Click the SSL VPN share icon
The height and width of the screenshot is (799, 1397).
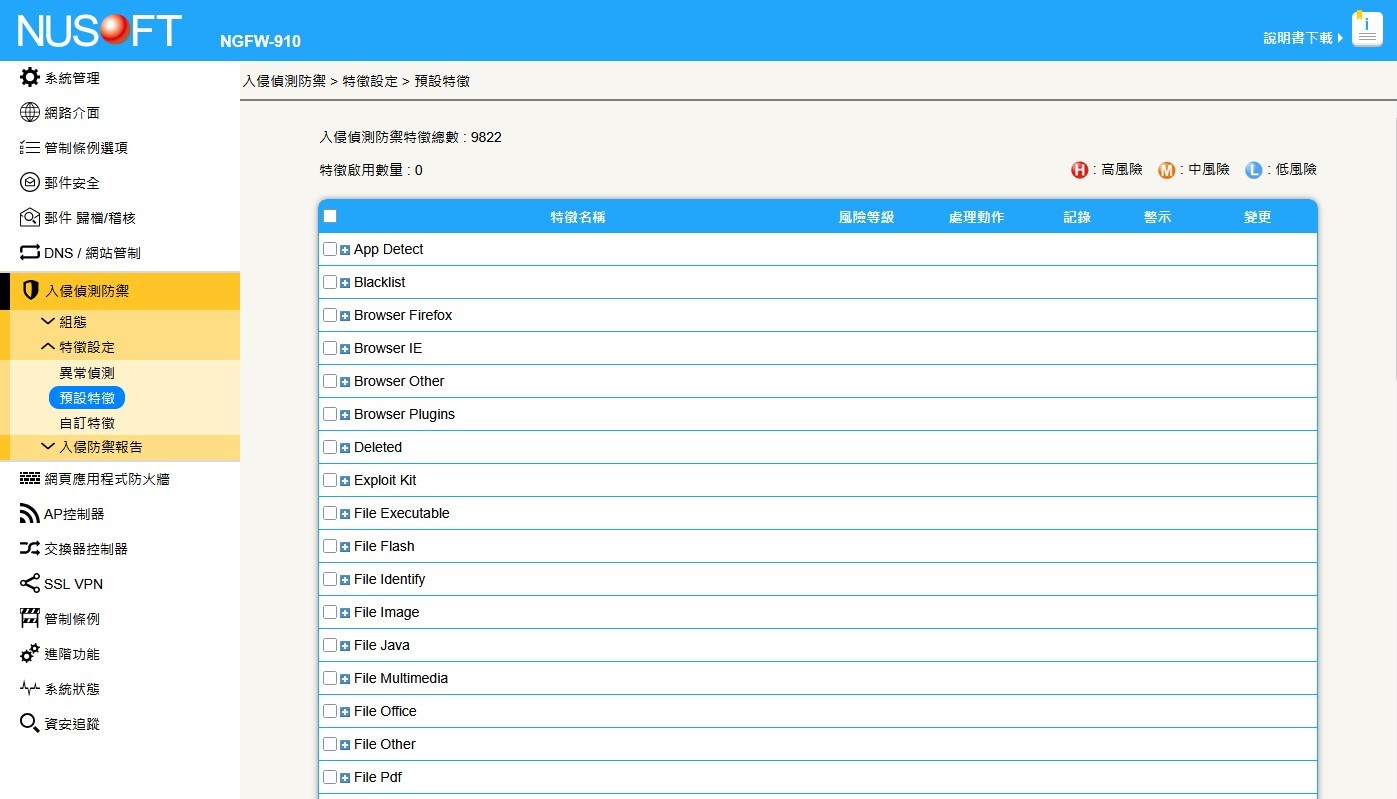pyautogui.click(x=30, y=584)
